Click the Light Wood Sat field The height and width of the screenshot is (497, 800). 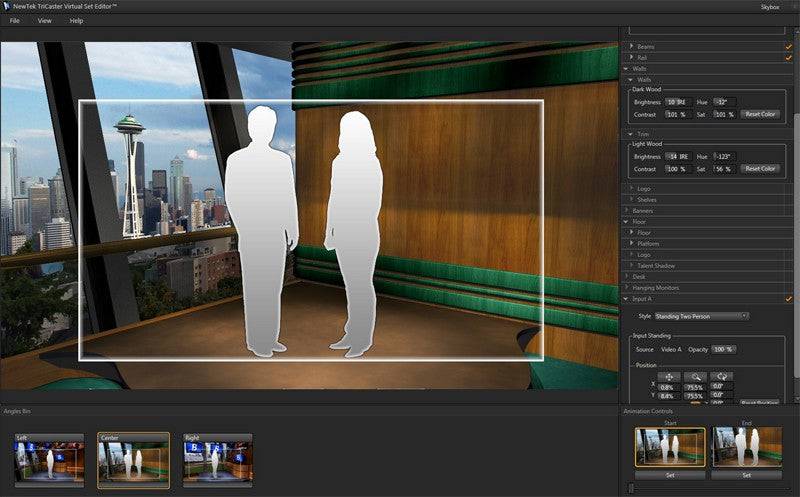point(723,169)
